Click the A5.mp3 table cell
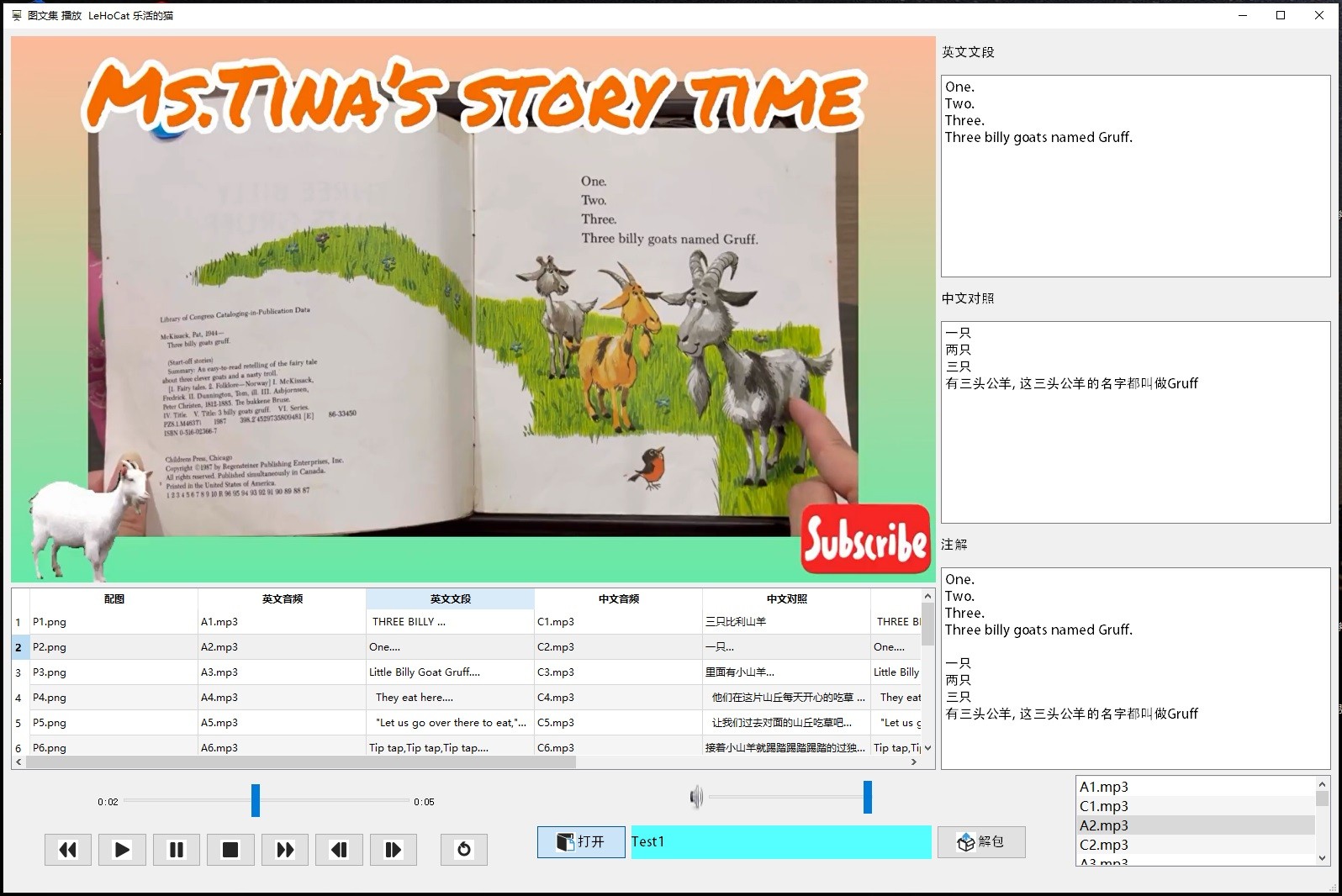The image size is (1342, 896). click(x=282, y=723)
